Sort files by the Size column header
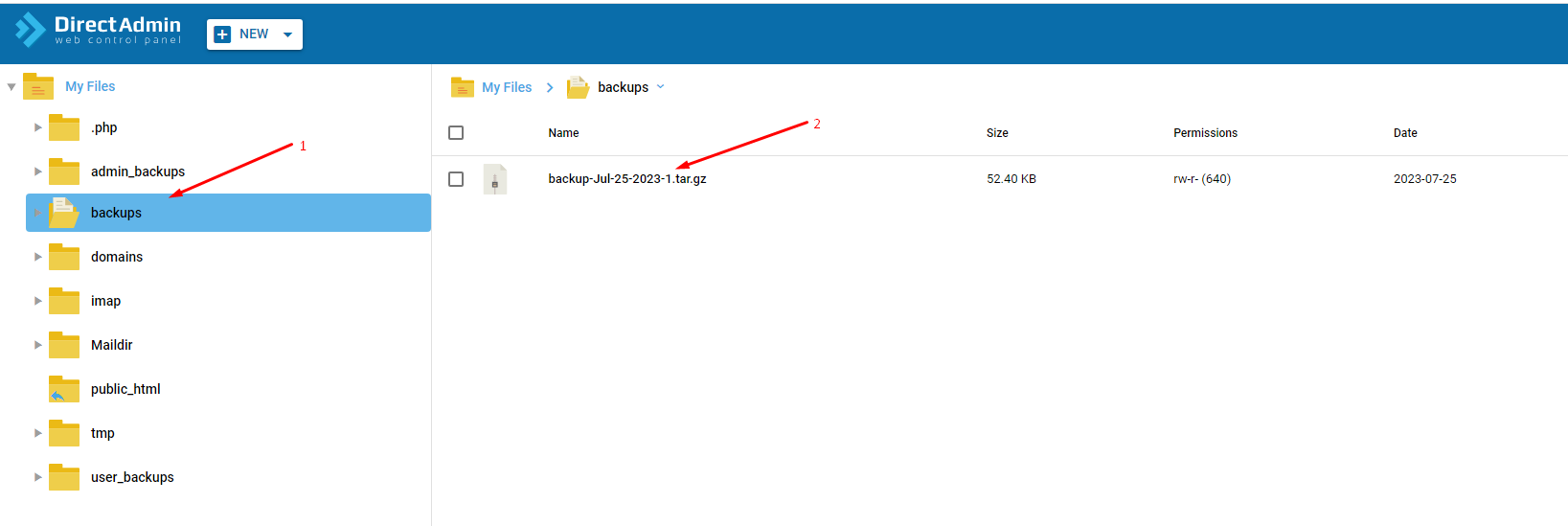1568x526 pixels. point(997,133)
